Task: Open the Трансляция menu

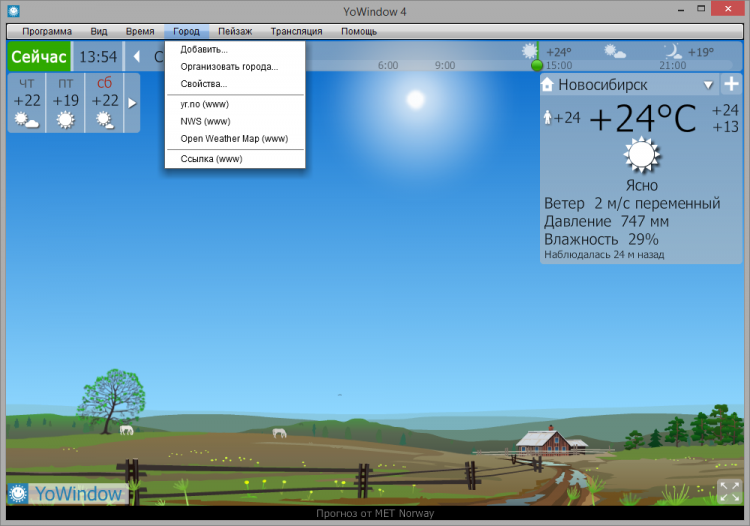Action: point(296,32)
